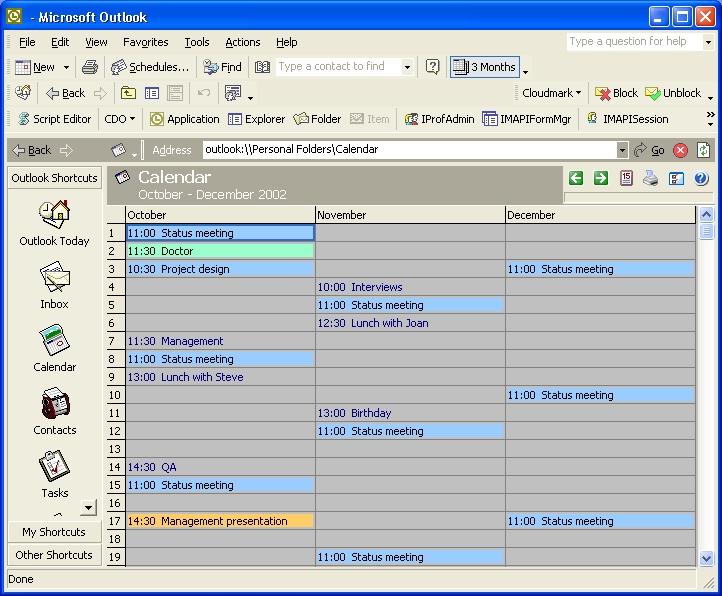The height and width of the screenshot is (596, 722).
Task: Click the calendar options icon
Action: [676, 178]
